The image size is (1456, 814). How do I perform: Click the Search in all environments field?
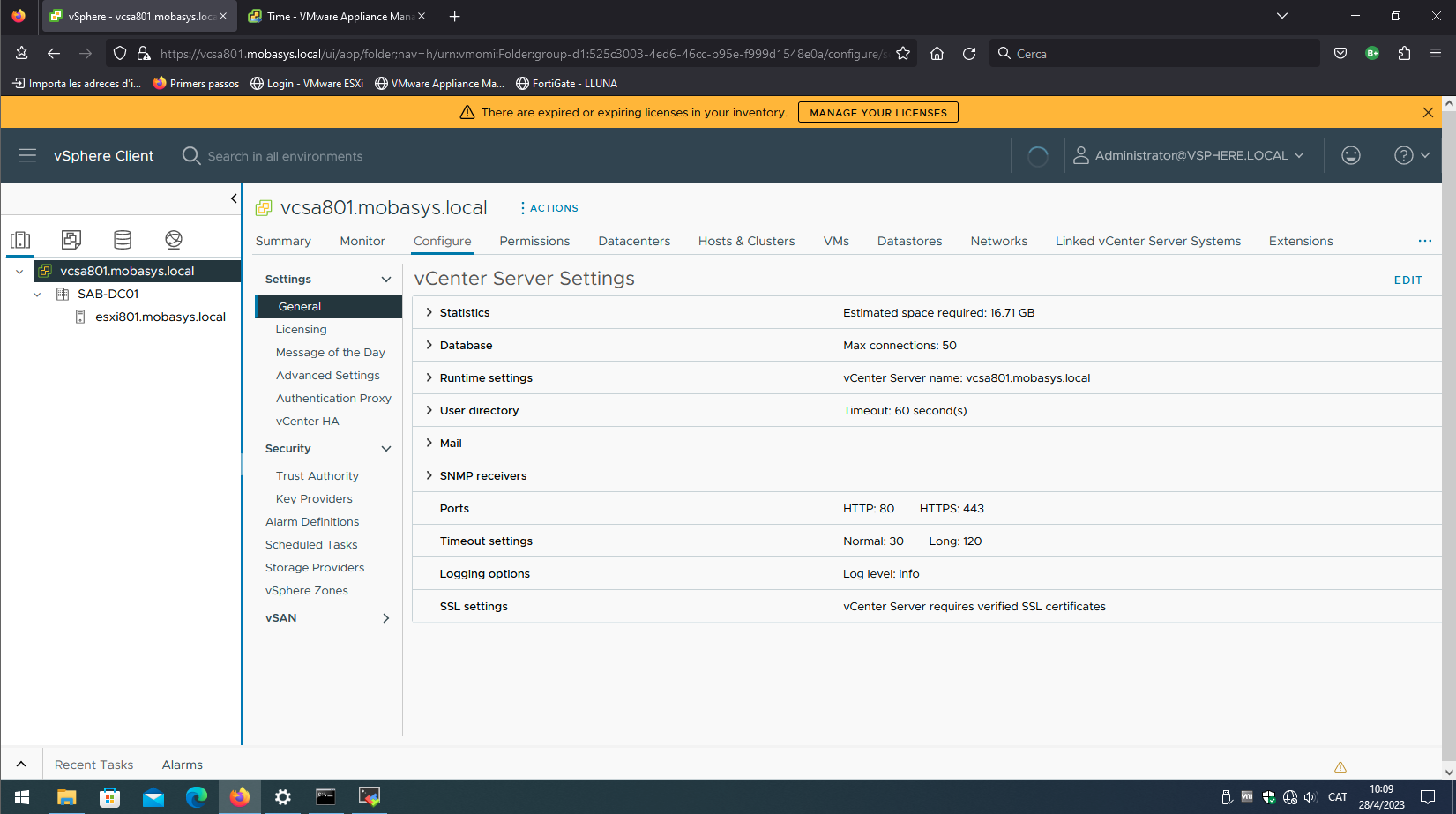[285, 156]
